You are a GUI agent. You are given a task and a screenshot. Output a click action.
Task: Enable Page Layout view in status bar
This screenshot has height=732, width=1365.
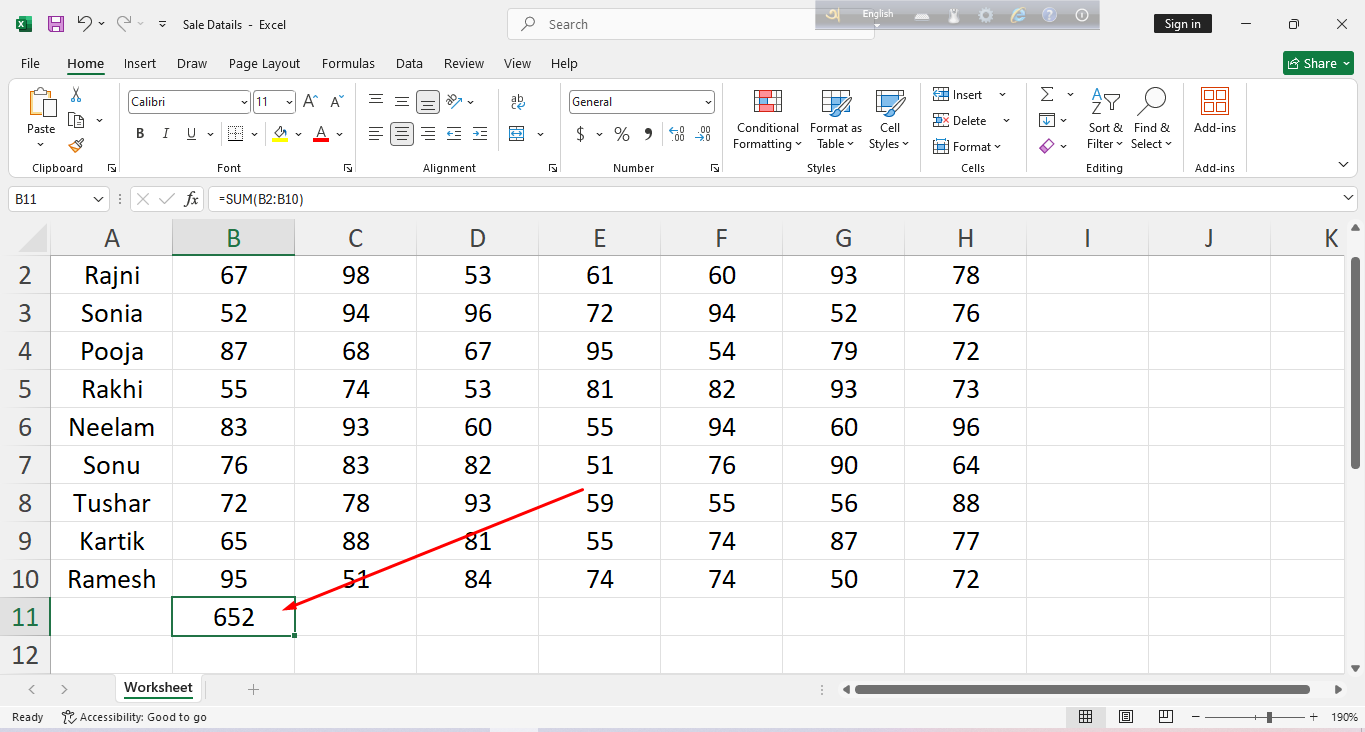coord(1126,717)
